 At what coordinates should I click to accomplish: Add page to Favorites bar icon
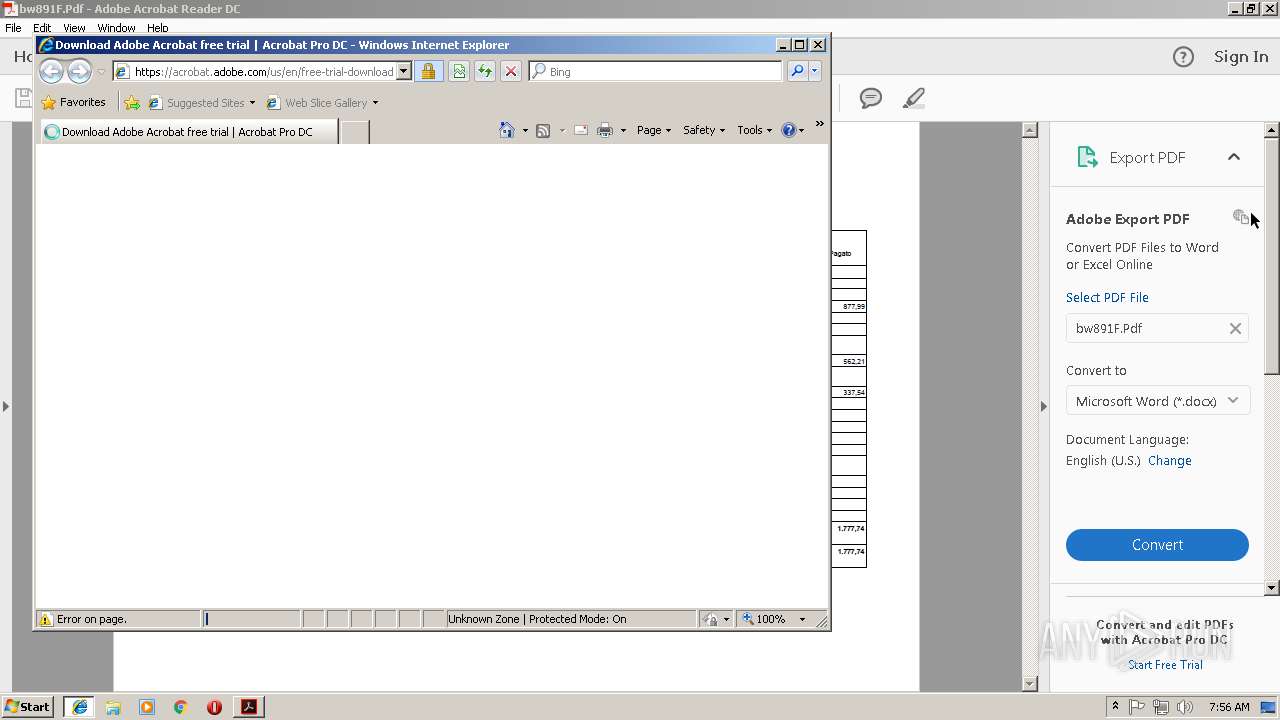pyautogui.click(x=132, y=102)
